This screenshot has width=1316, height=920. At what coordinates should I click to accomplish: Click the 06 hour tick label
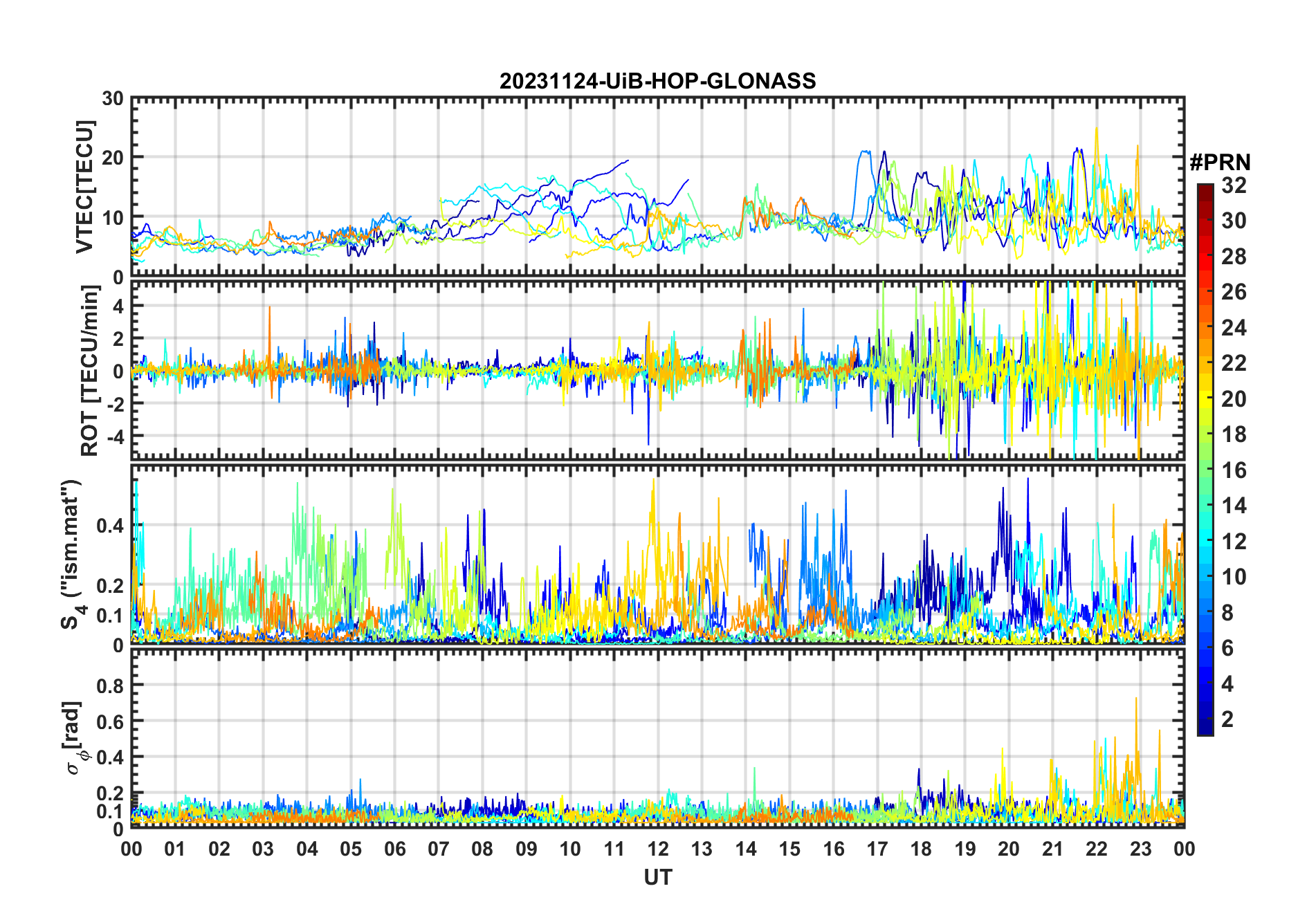tap(394, 849)
